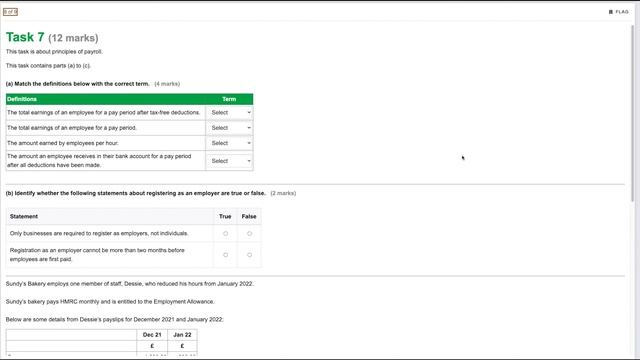
Task: Open term dropdown for amount earned per hour
Action: (x=230, y=143)
